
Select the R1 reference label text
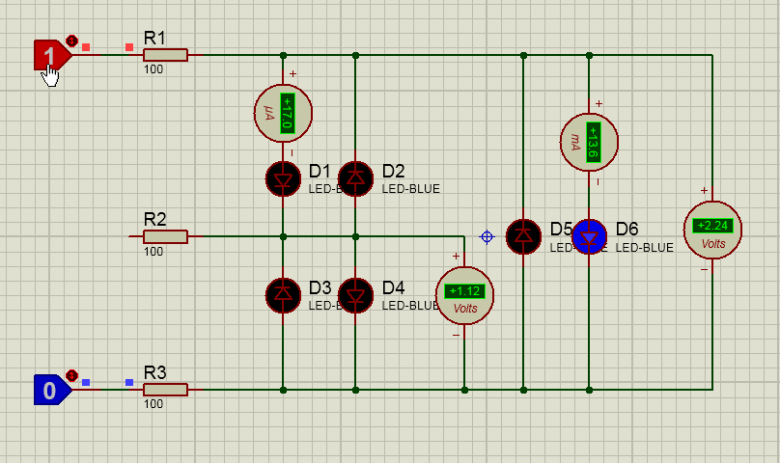click(x=155, y=37)
